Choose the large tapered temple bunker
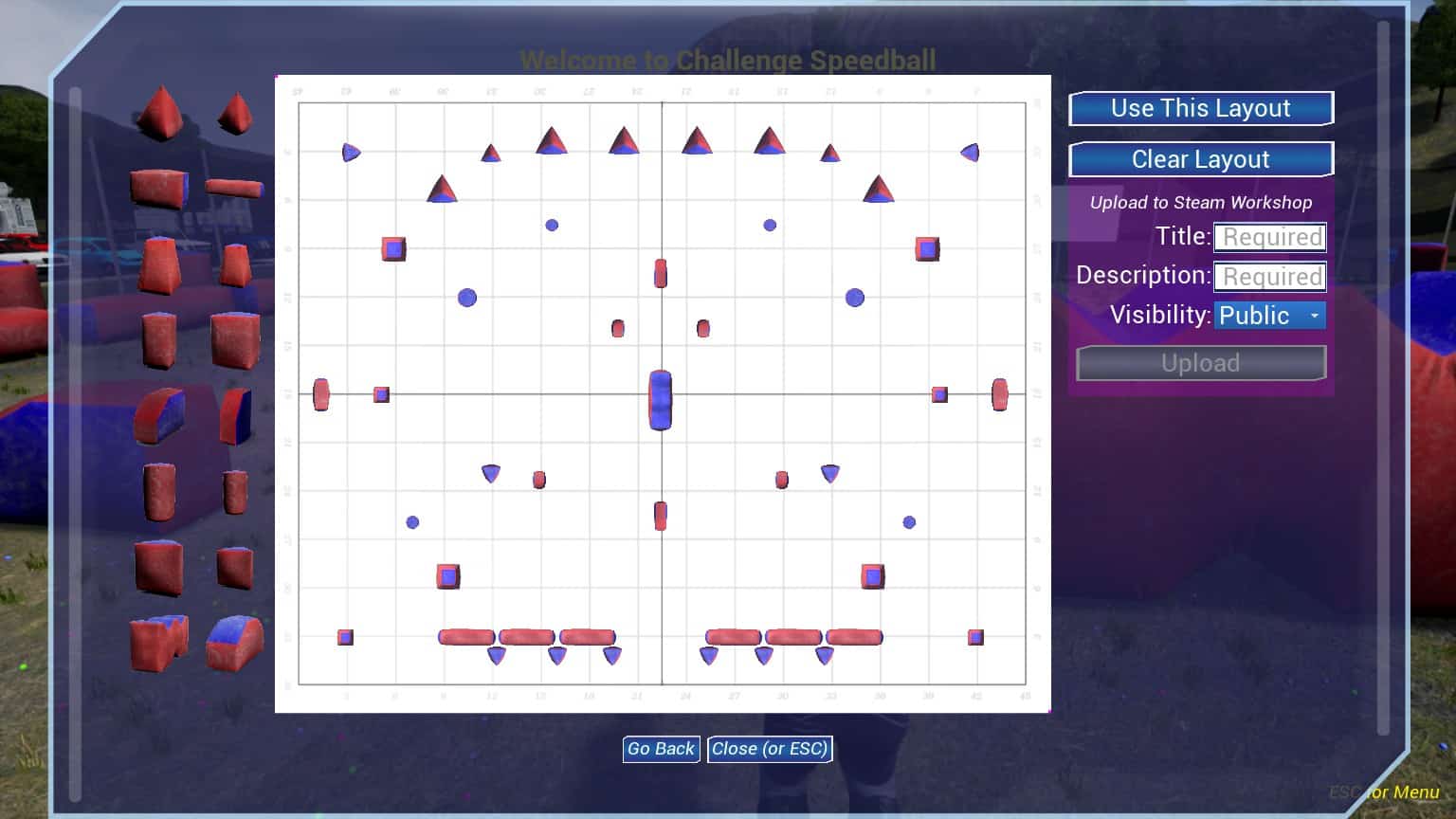This screenshot has height=819, width=1456. click(160, 265)
